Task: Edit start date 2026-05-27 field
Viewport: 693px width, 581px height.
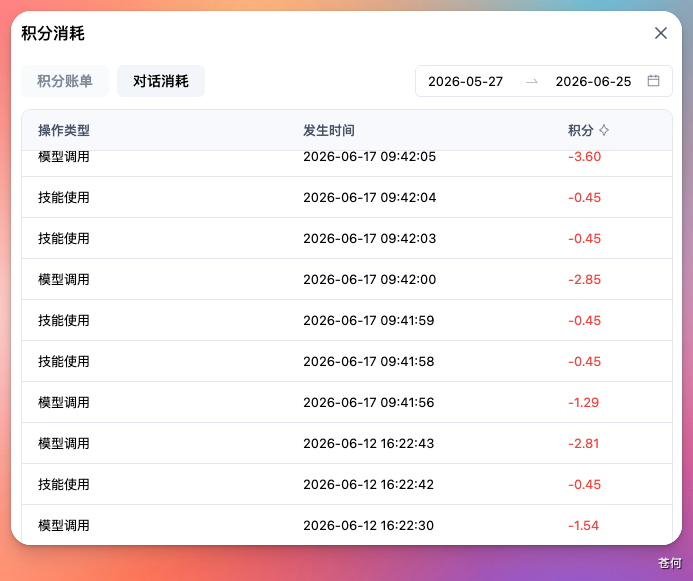Action: tap(465, 81)
